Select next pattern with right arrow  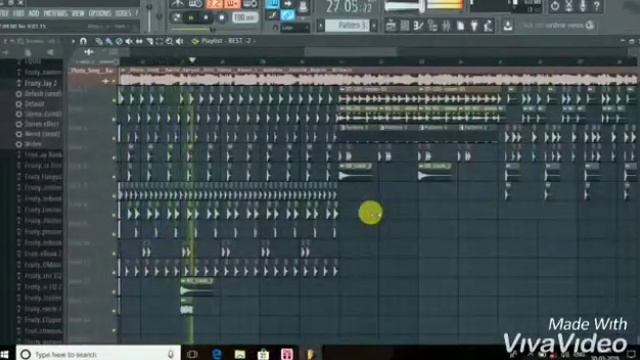(374, 26)
